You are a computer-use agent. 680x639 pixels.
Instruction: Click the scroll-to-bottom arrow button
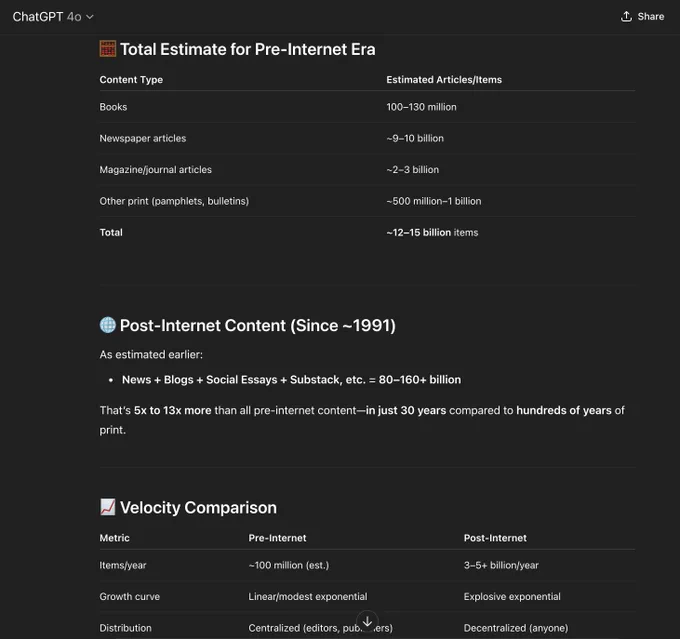(x=367, y=621)
